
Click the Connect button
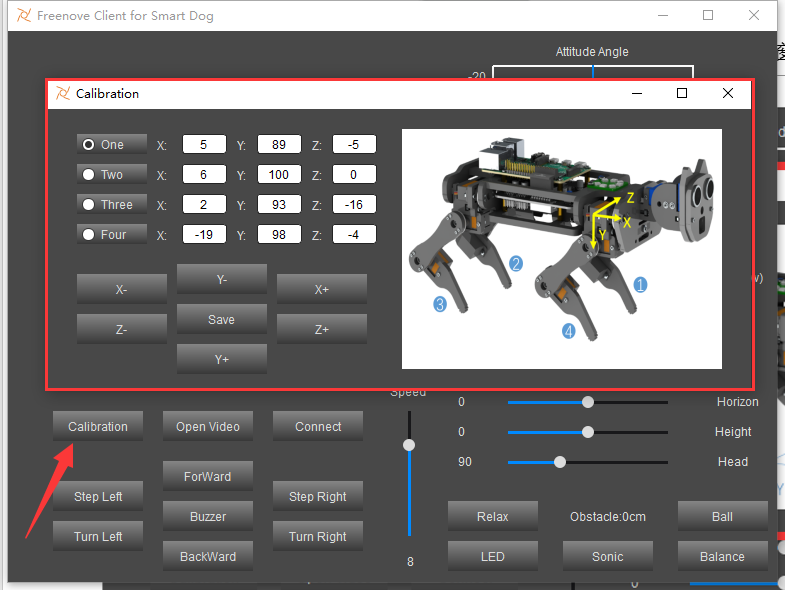click(x=318, y=426)
